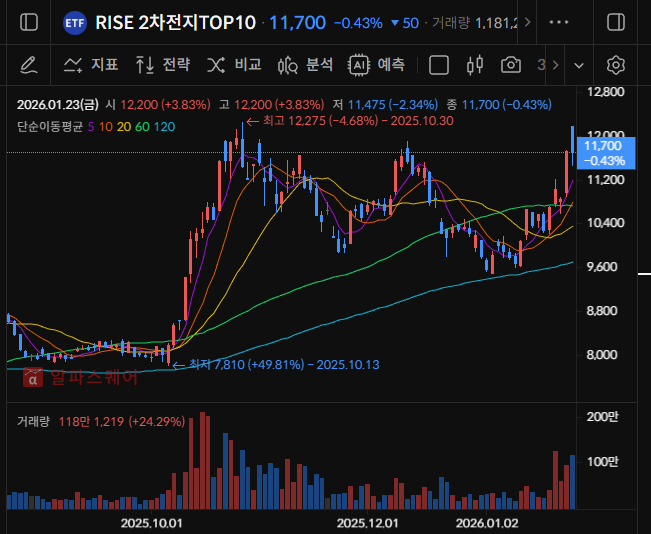
Task: Click the 2025.12.01 date axis label
Action: click(367, 523)
